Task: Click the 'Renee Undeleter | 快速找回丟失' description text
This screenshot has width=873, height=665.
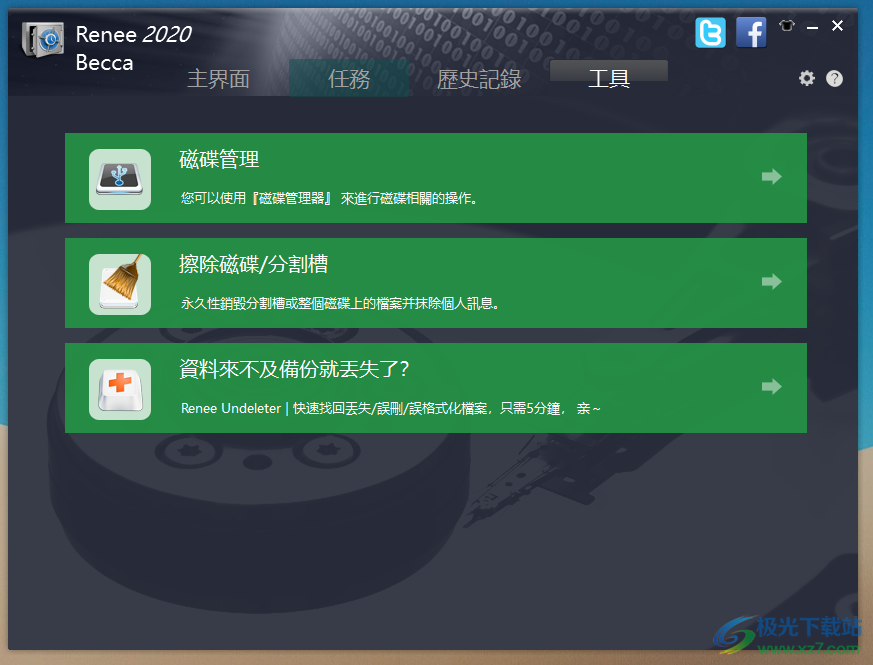Action: [391, 408]
